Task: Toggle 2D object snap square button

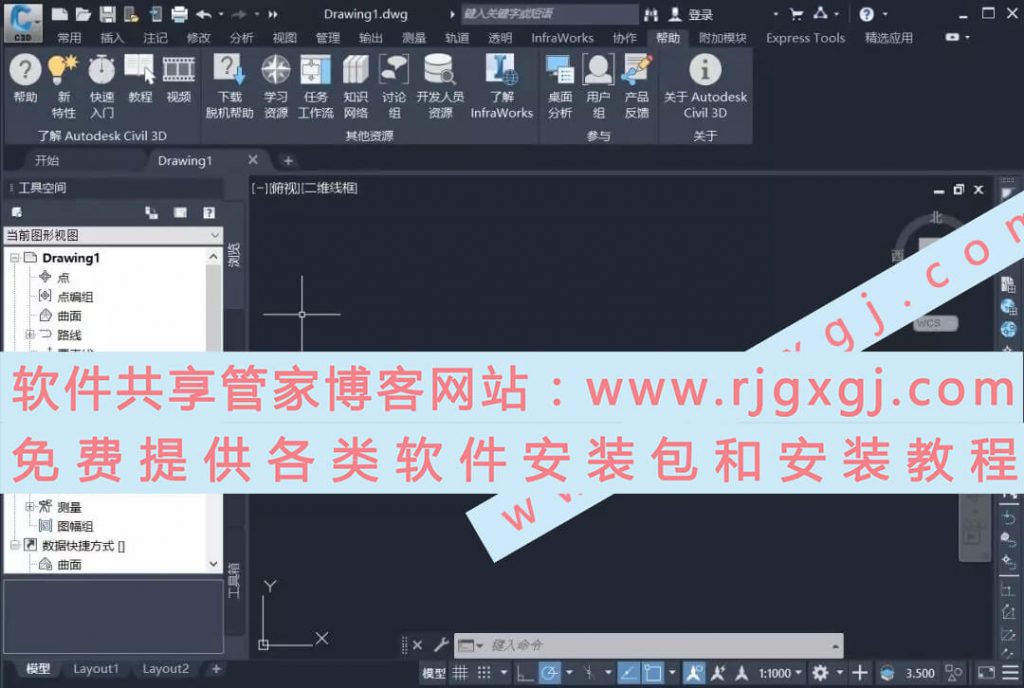Action: (x=652, y=673)
